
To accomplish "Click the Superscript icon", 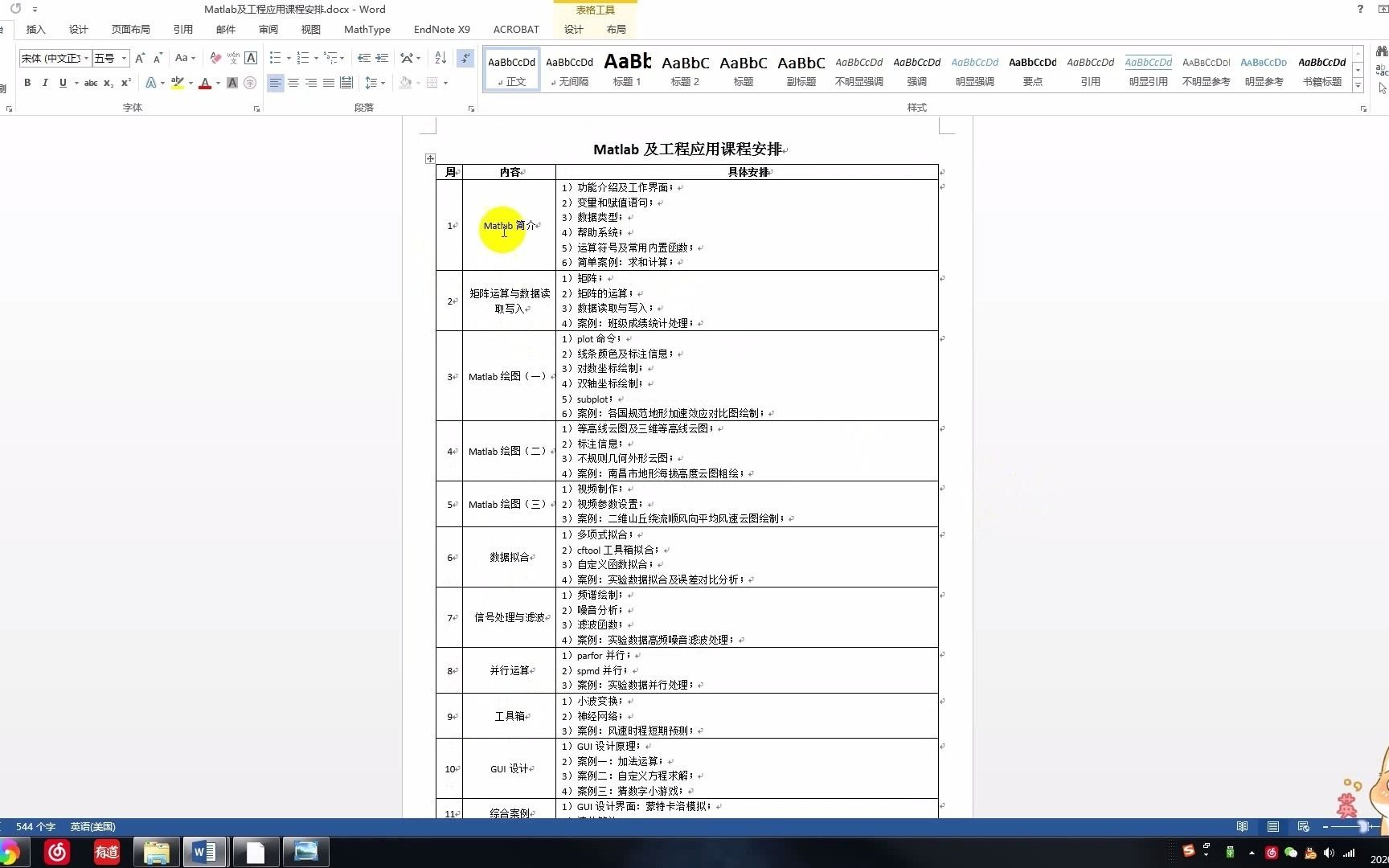I will point(126,83).
